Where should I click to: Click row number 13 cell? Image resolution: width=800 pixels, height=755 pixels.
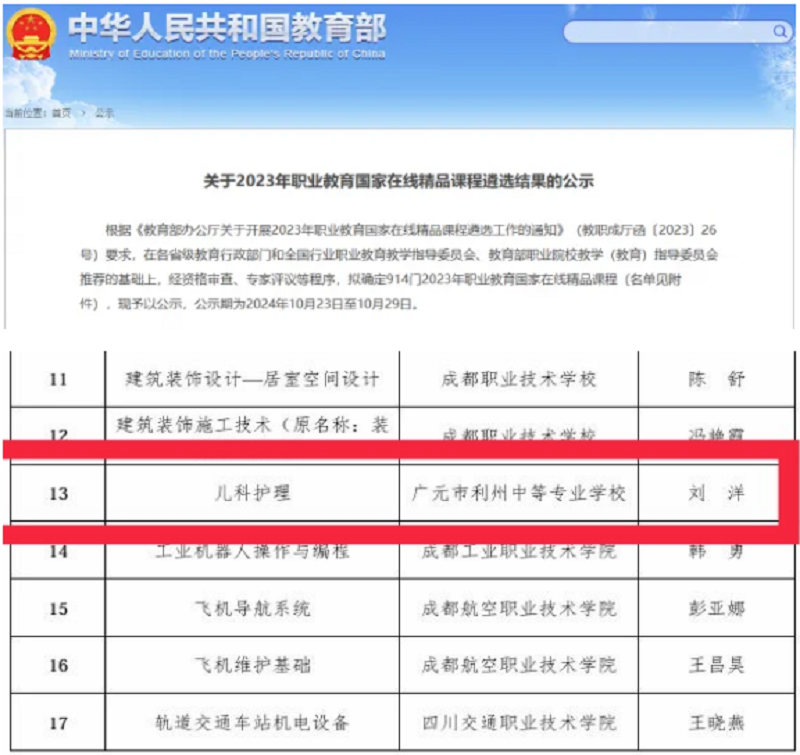[58, 493]
